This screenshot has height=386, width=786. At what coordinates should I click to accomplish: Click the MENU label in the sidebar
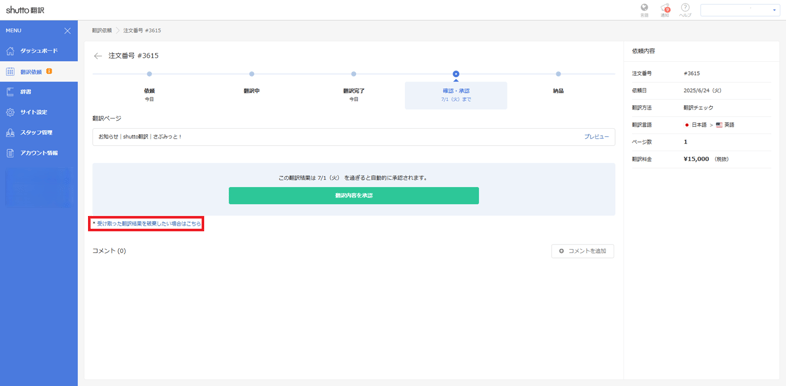pyautogui.click(x=14, y=31)
